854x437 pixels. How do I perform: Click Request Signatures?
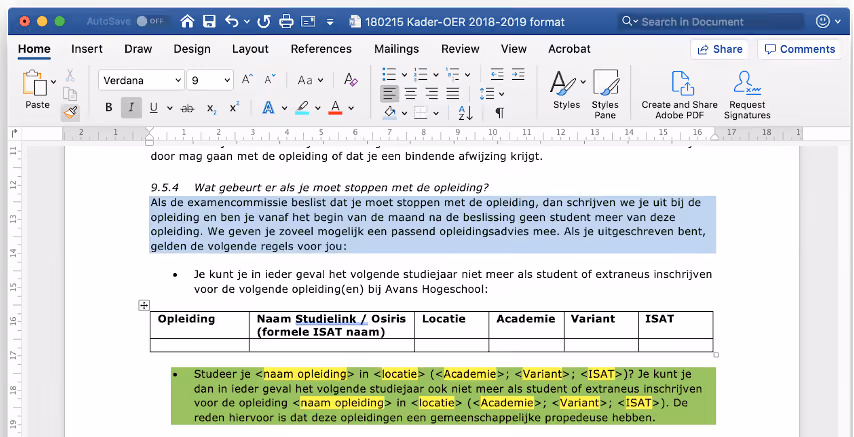click(x=747, y=95)
